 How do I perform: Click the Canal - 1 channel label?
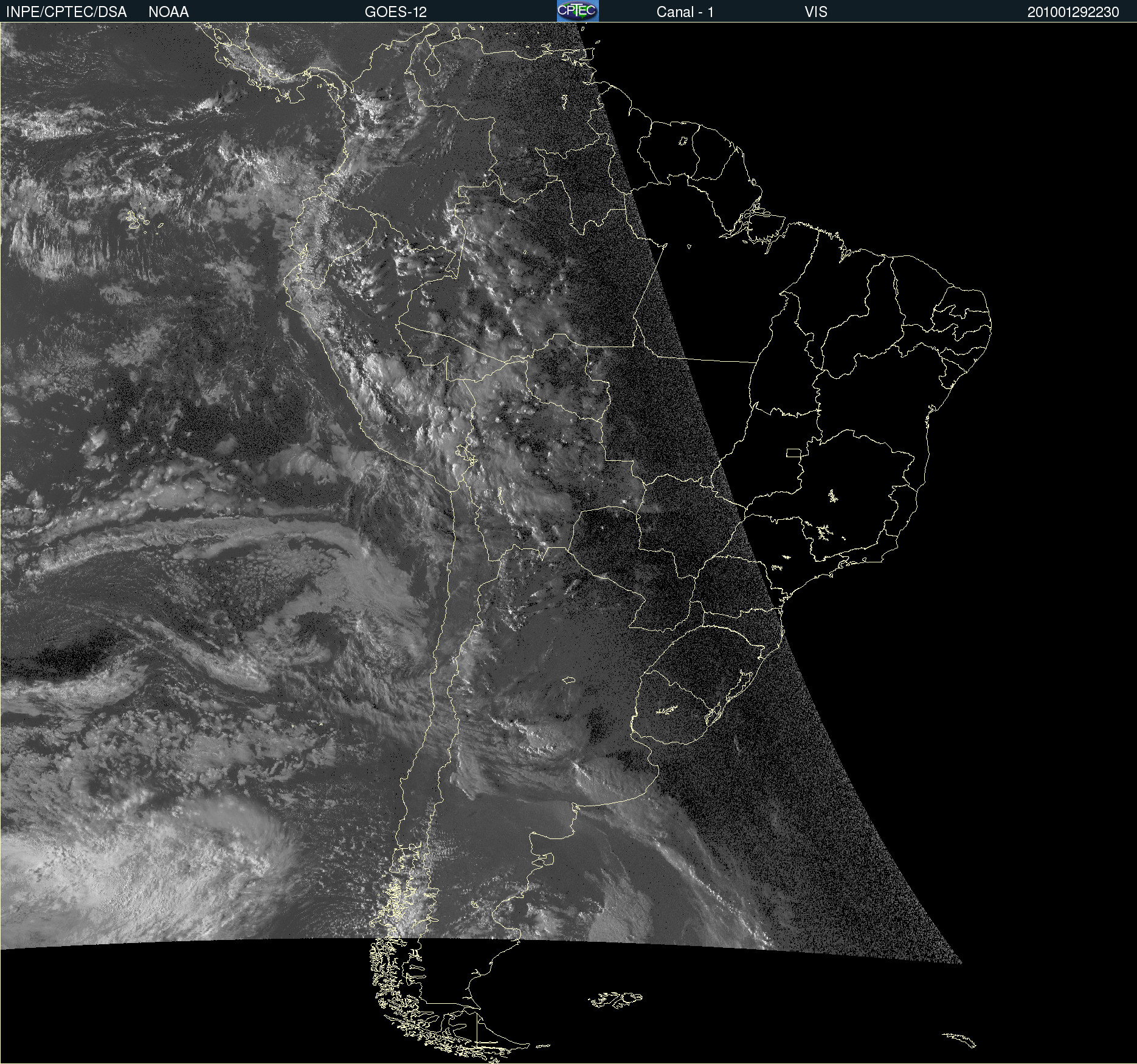685,12
